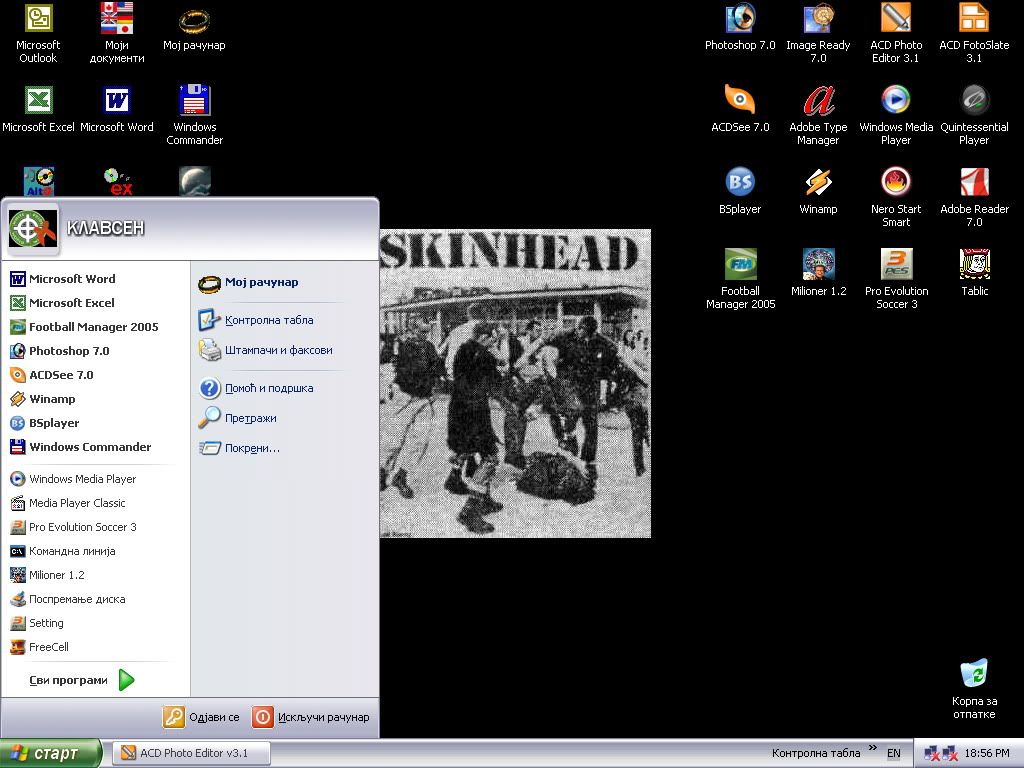The width and height of the screenshot is (1024, 768).
Task: Launch Microsoft Excel desktop shortcut
Action: tap(38, 109)
